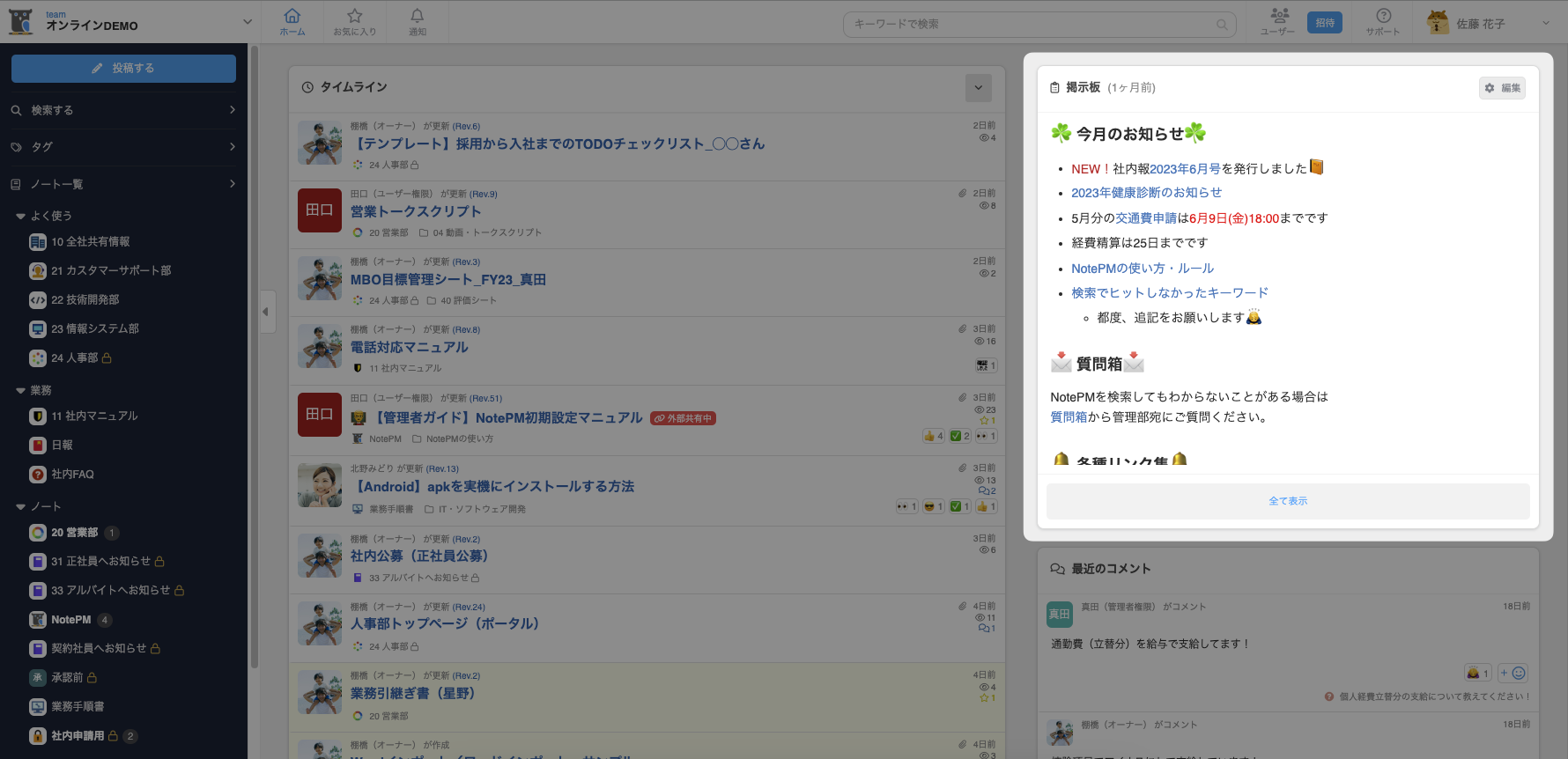Image resolution: width=1568 pixels, height=759 pixels.
Task: Toggle the sunglasses emoji reaction on Android post
Action: pyautogui.click(x=933, y=506)
